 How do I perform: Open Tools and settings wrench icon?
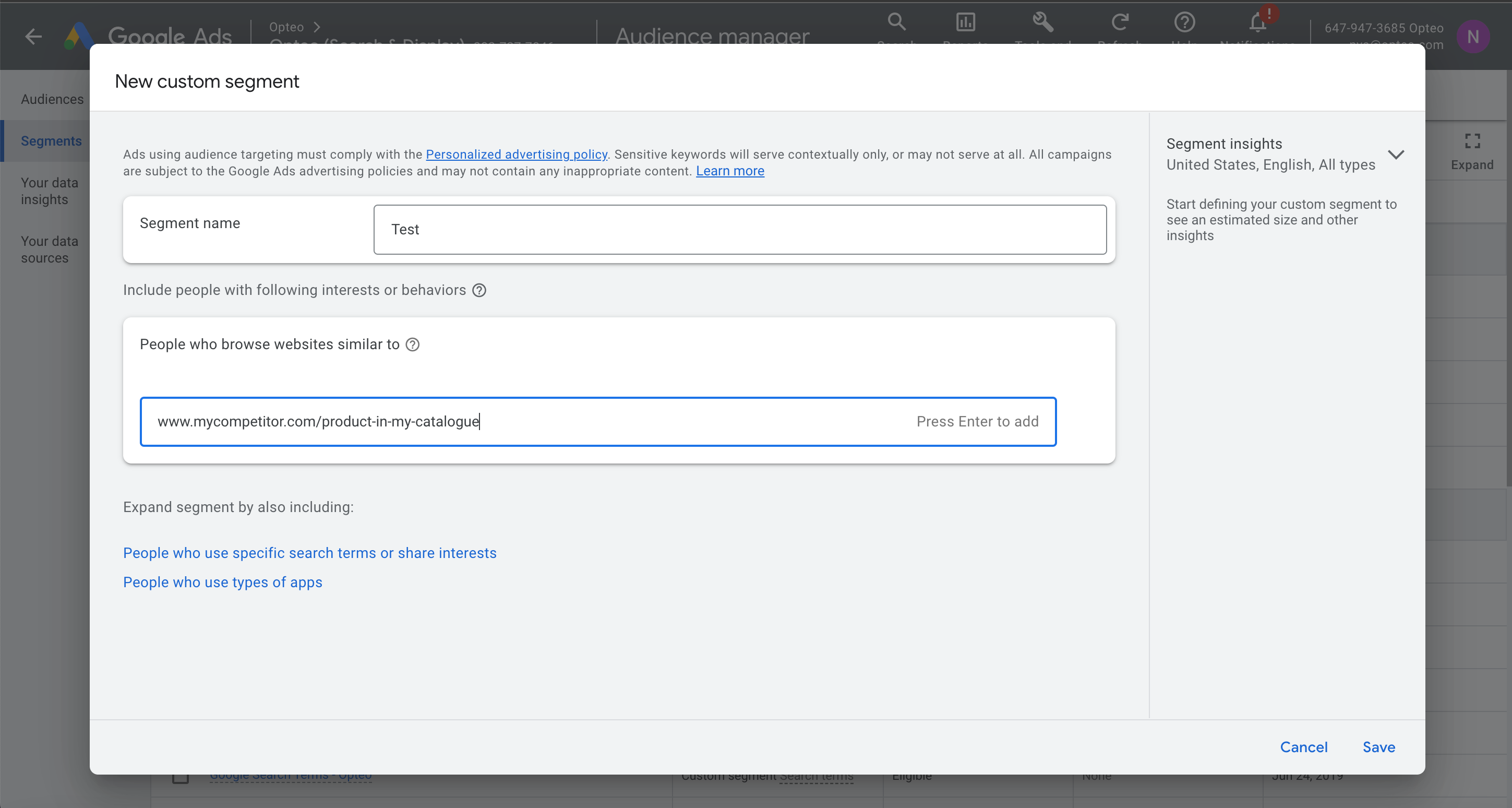click(x=1042, y=22)
